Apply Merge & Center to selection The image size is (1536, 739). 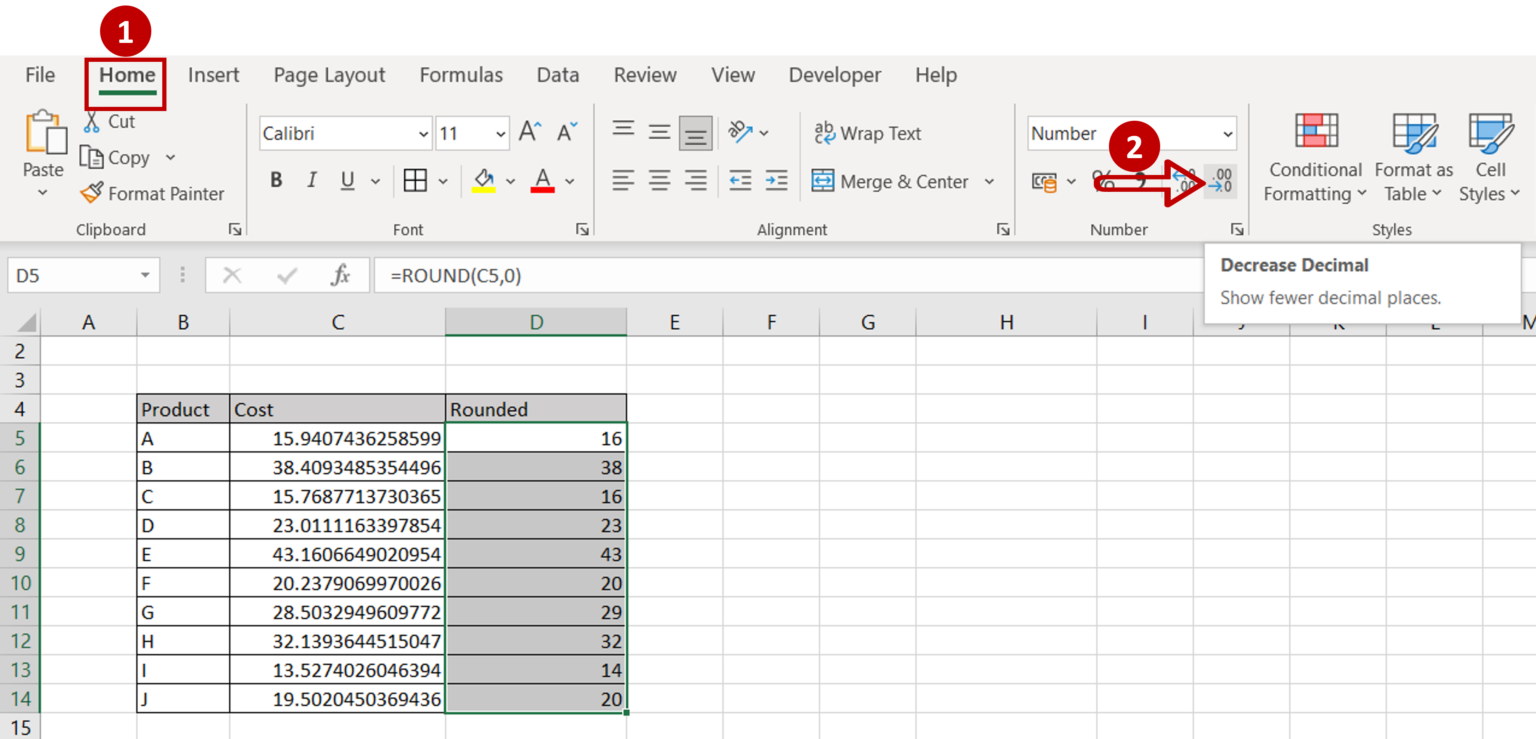(890, 181)
